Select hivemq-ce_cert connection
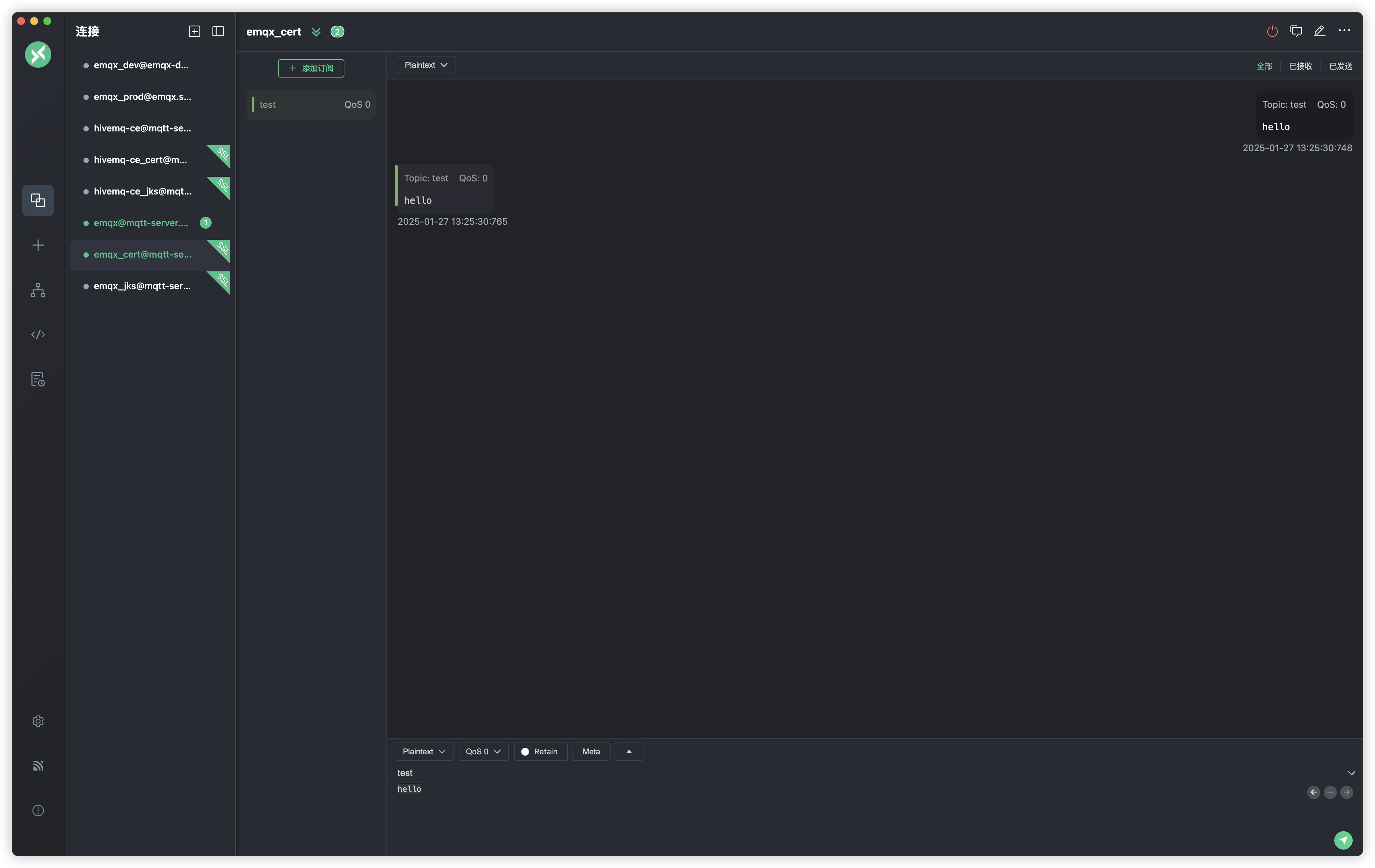 [x=150, y=160]
